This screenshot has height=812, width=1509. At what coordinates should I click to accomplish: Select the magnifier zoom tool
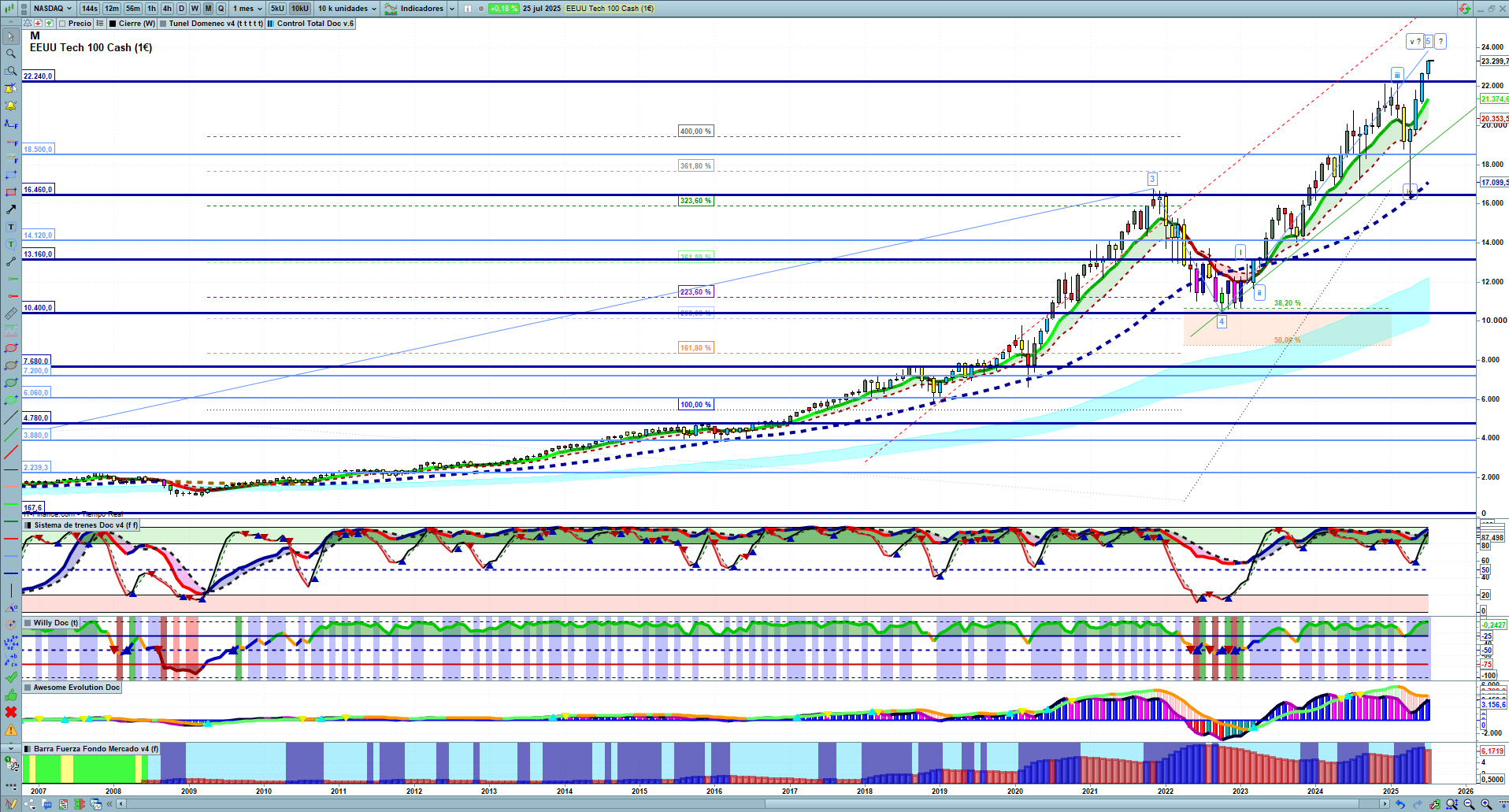(x=10, y=54)
